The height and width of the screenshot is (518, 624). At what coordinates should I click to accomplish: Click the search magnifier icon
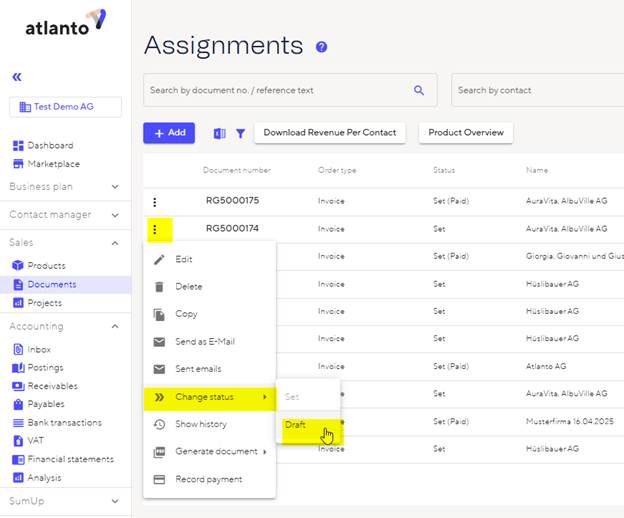point(419,90)
